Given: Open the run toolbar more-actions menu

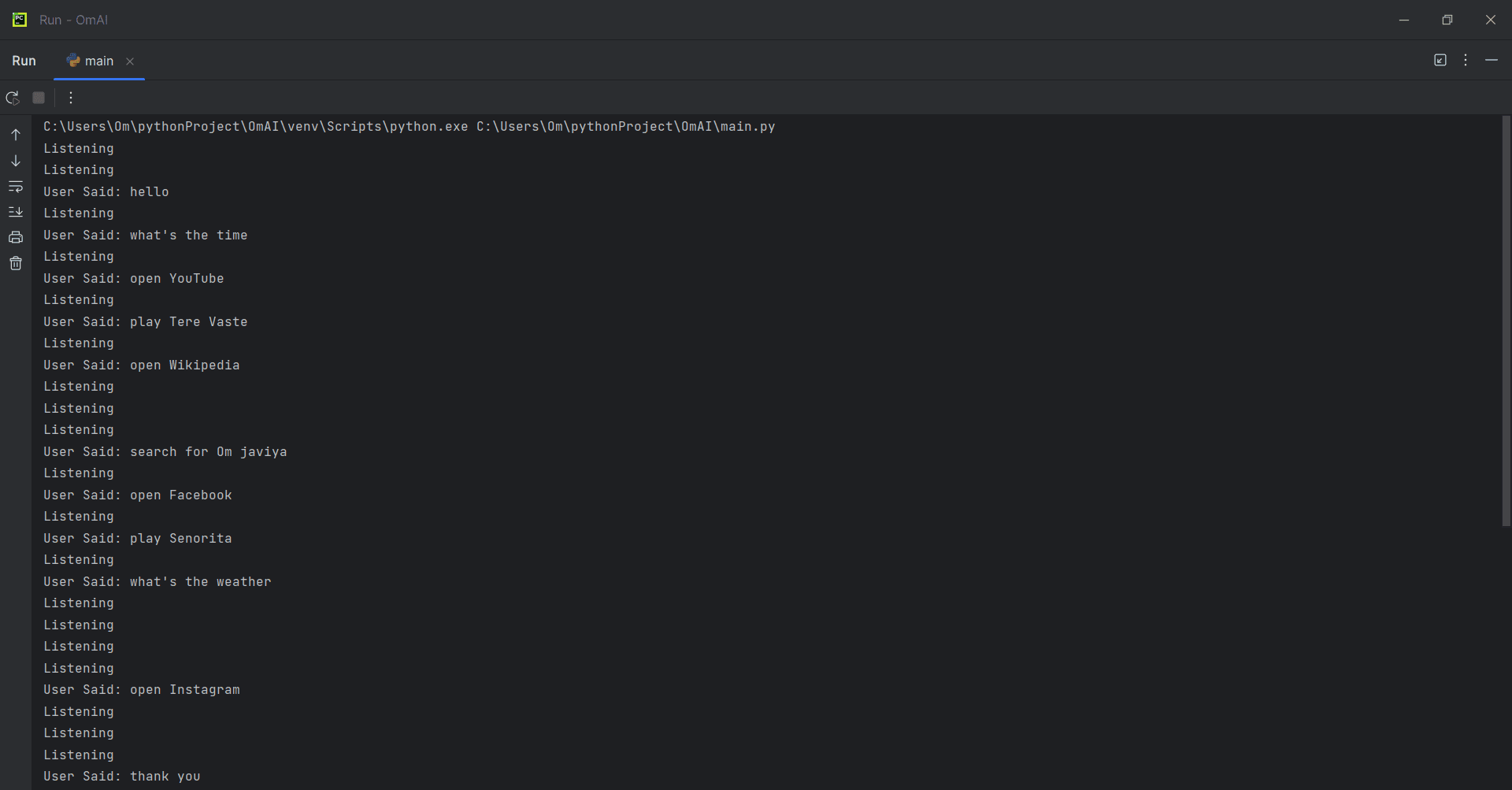Looking at the screenshot, I should coord(71,98).
